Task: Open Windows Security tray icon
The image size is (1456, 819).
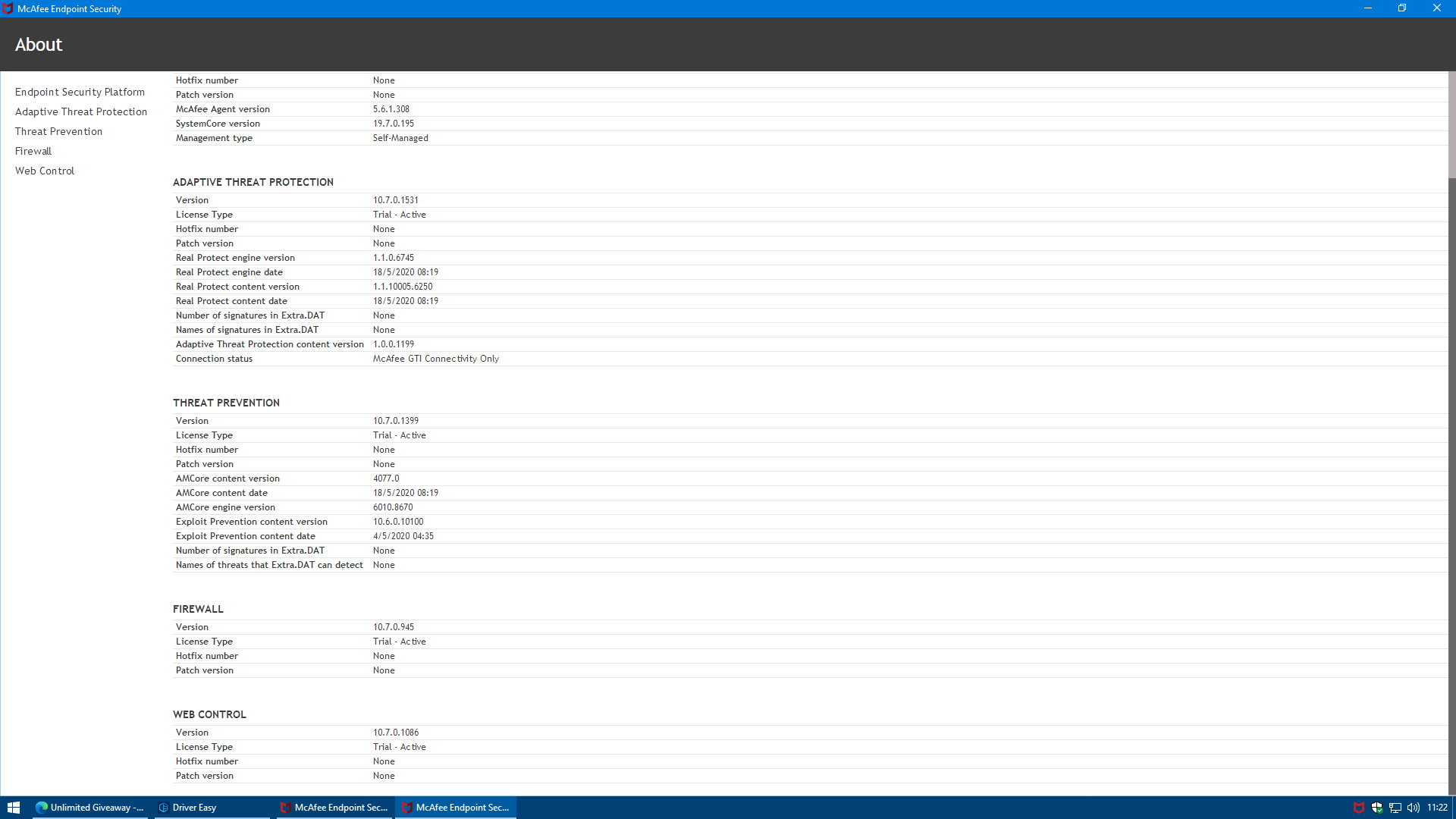Action: click(1377, 808)
